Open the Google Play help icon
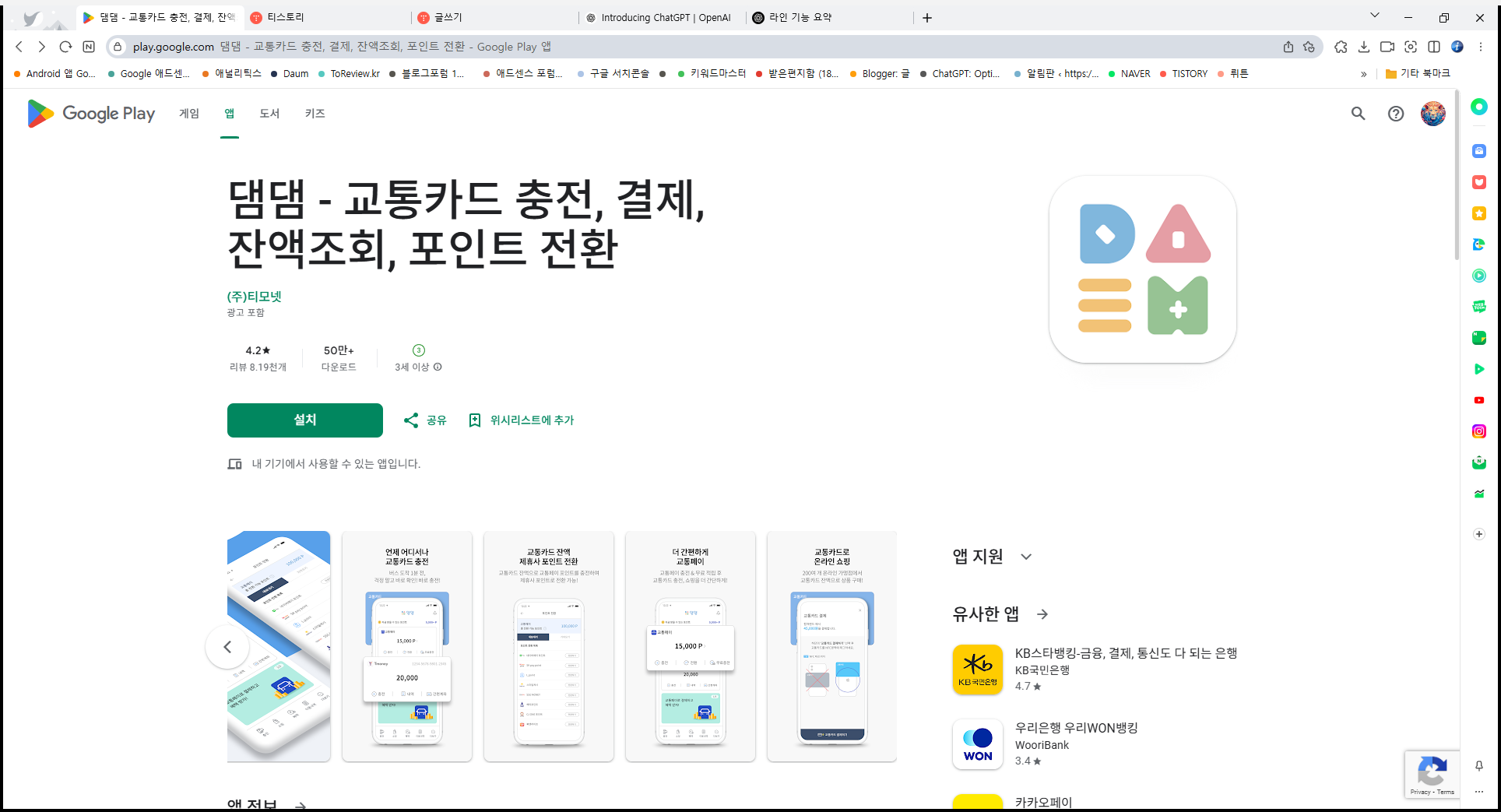 pos(1395,114)
